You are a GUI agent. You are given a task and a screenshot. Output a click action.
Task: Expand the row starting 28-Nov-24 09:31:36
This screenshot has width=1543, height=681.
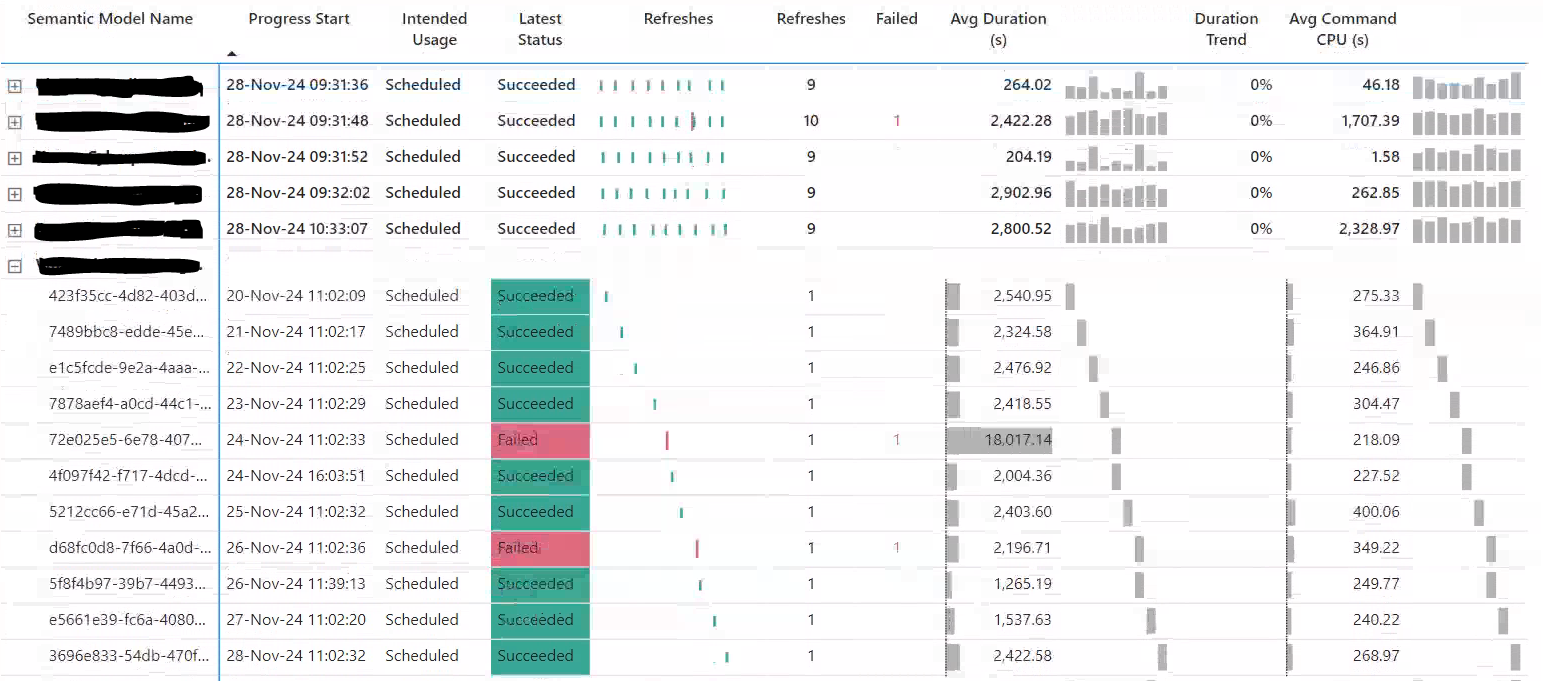click(14, 86)
